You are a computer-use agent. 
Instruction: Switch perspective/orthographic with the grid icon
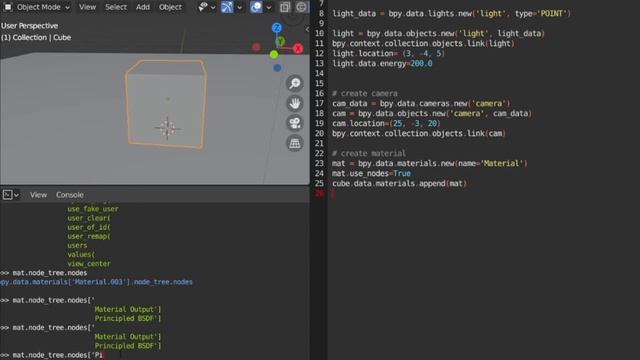(x=295, y=143)
